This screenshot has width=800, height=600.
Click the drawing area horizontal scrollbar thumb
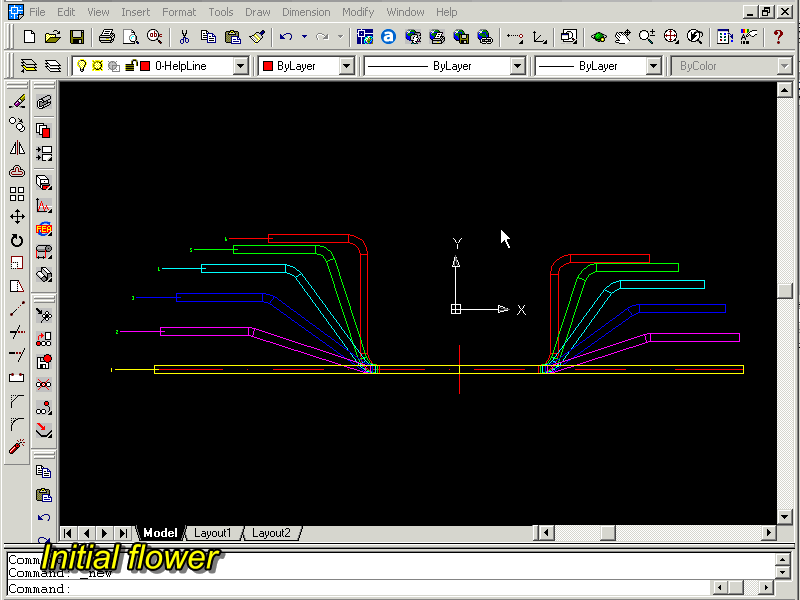607,533
